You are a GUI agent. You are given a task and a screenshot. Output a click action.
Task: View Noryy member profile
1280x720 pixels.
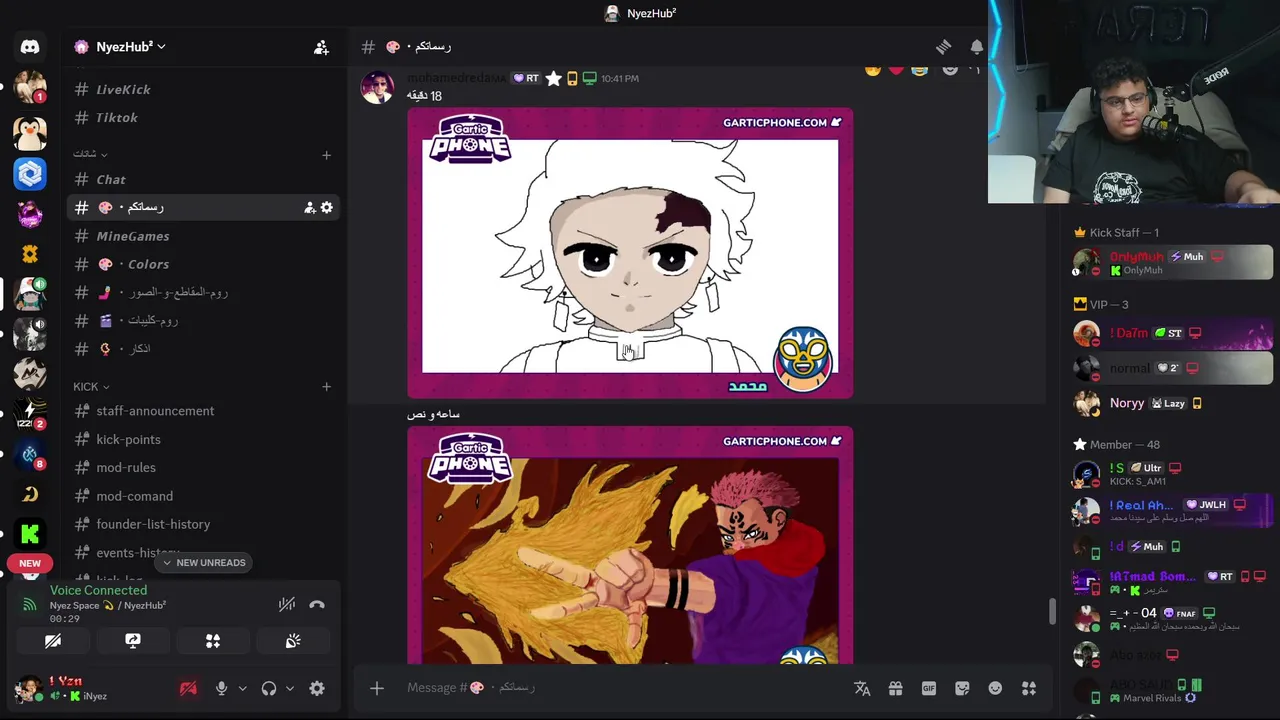[1172, 403]
